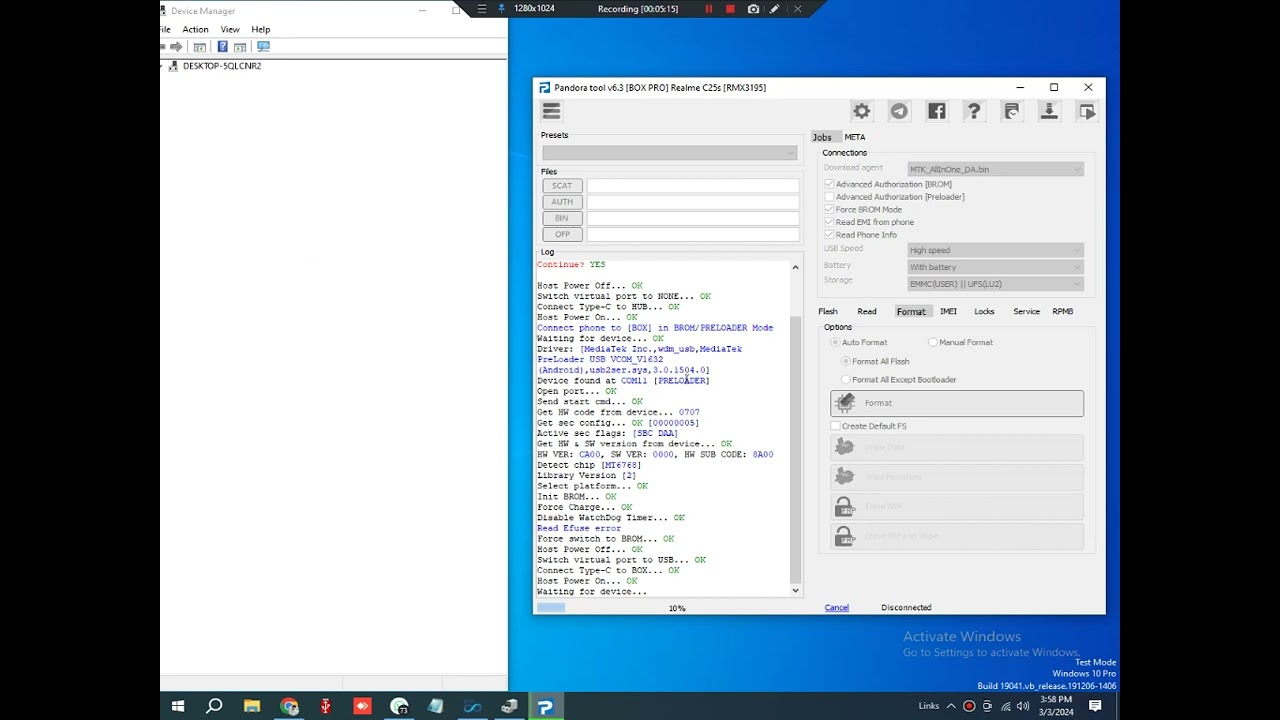
Task: Click the SCAT file button
Action: click(x=562, y=185)
